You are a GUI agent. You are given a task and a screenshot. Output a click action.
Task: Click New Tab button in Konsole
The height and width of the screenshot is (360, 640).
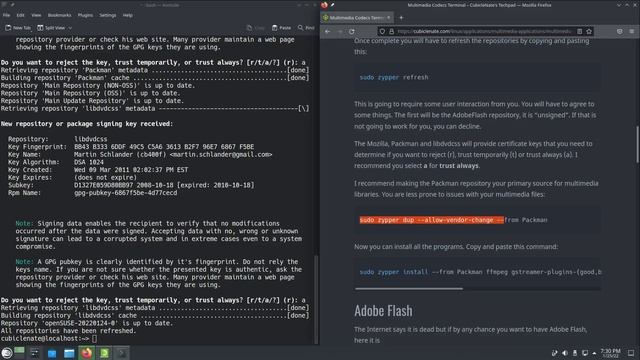point(18,28)
